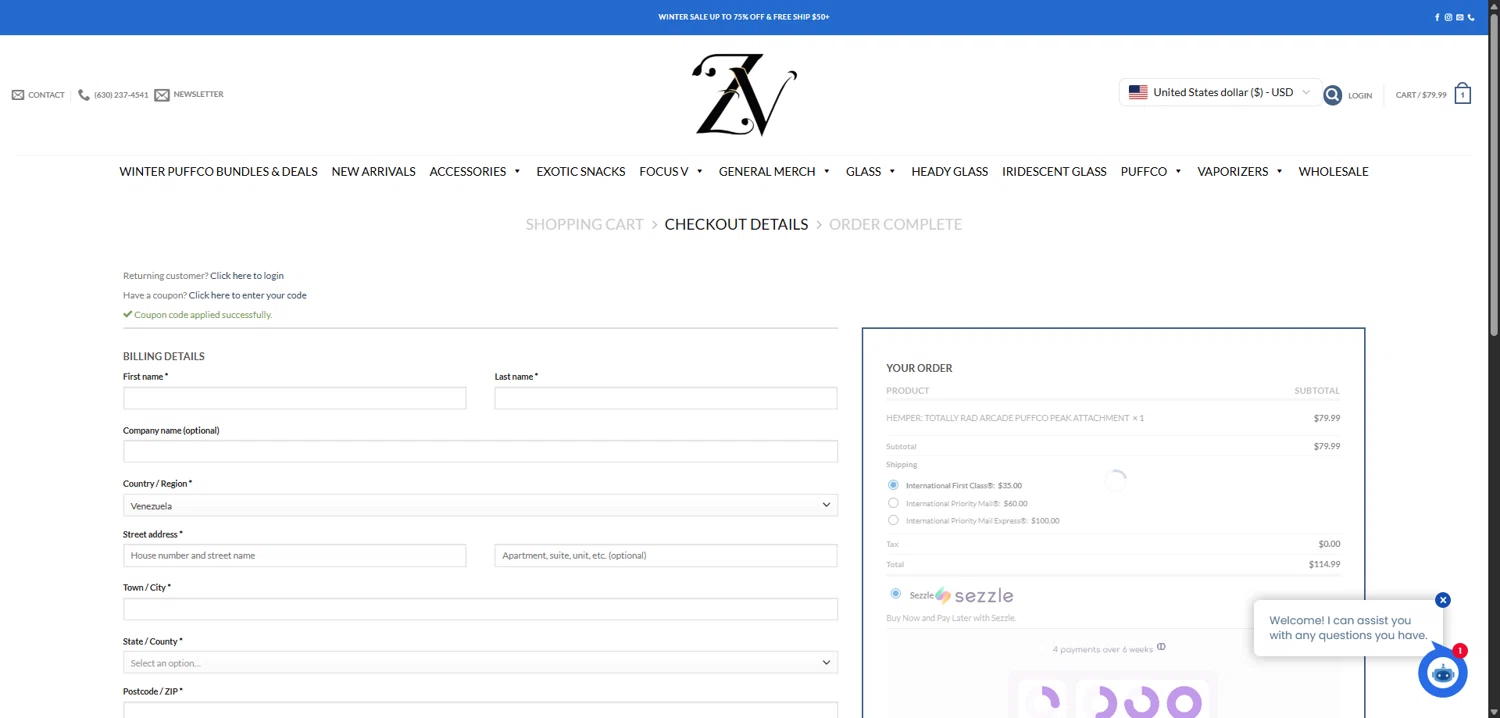Viewport: 1500px width, 718px height.
Task: Click the CONTACT link
Action: [46, 95]
